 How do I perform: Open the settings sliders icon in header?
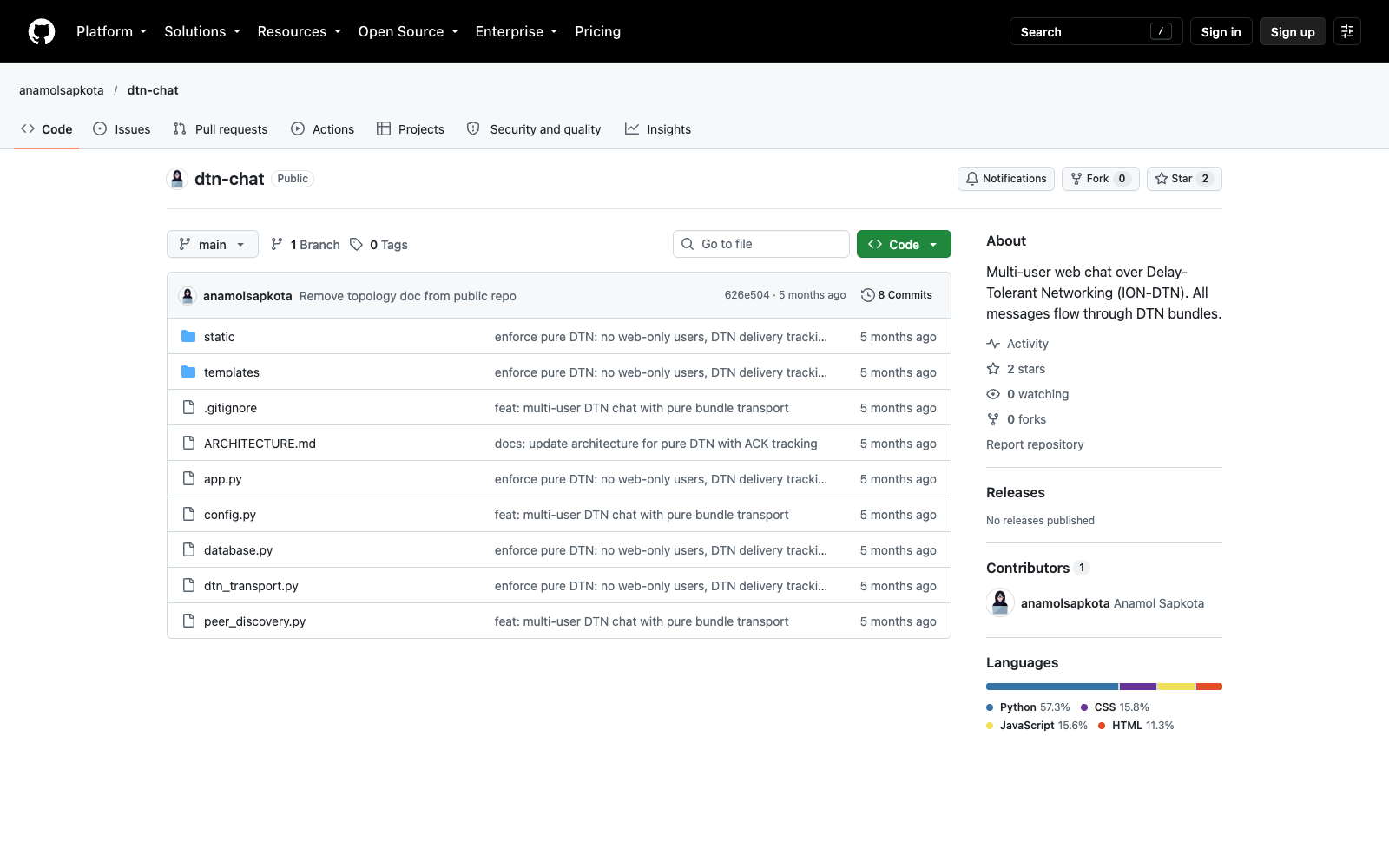[x=1347, y=31]
